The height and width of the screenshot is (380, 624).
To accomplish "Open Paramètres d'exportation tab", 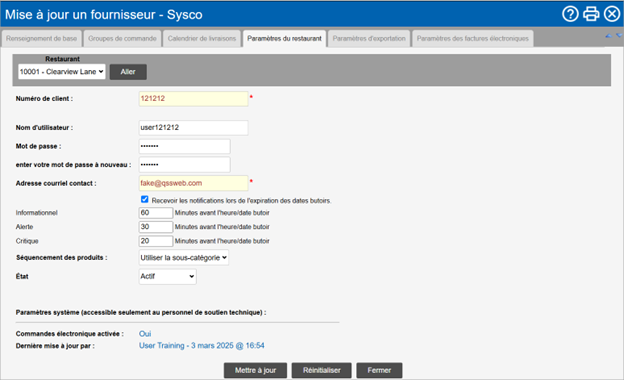I will (x=369, y=39).
